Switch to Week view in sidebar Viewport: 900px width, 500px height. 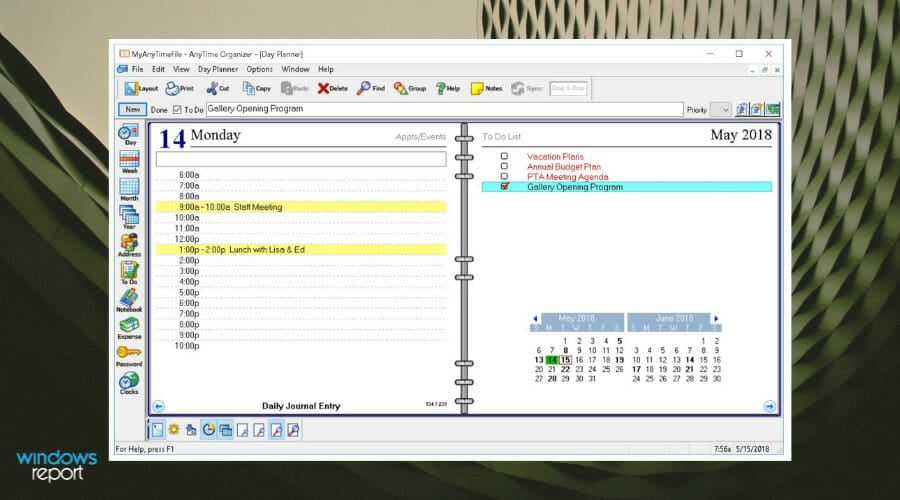coord(129,162)
